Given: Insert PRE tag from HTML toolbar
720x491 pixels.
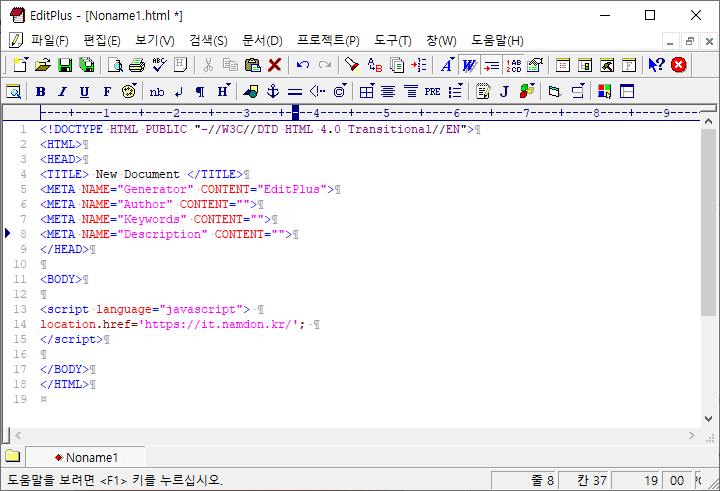Looking at the screenshot, I should tap(433, 92).
